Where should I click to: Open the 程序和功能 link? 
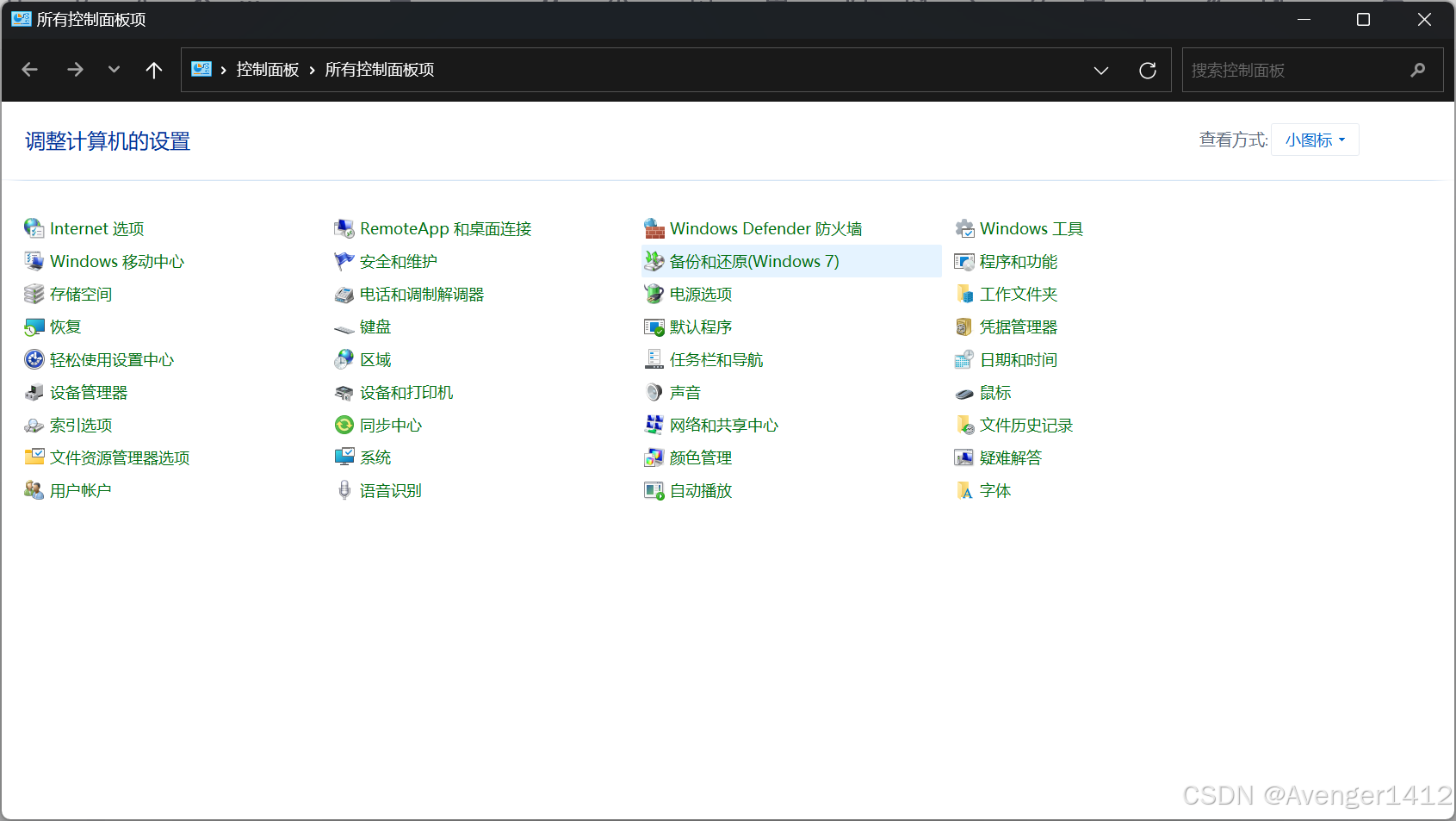tap(1019, 261)
